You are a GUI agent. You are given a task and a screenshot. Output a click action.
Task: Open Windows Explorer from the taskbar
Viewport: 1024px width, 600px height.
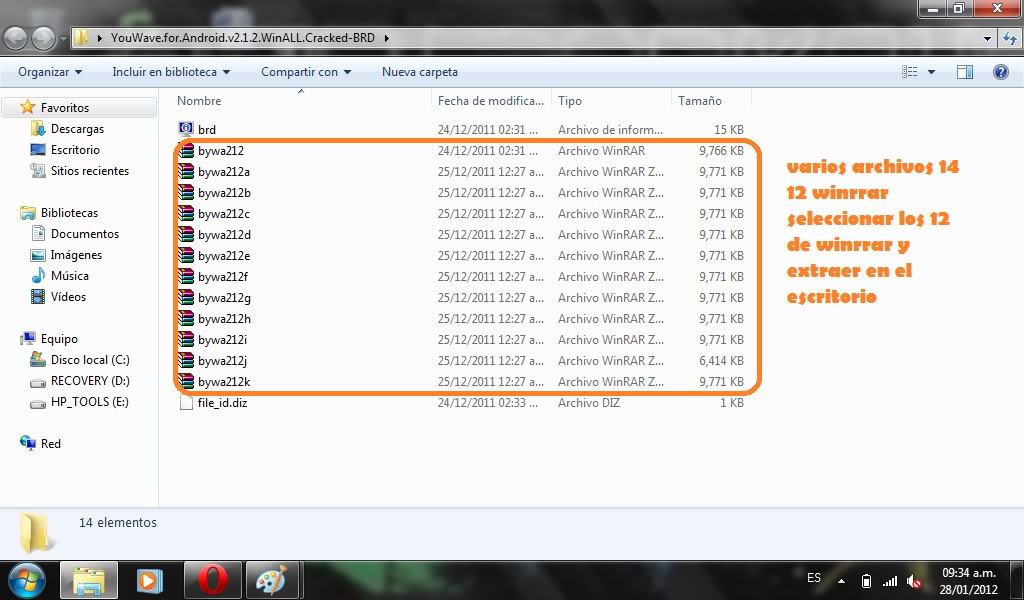pyautogui.click(x=89, y=580)
